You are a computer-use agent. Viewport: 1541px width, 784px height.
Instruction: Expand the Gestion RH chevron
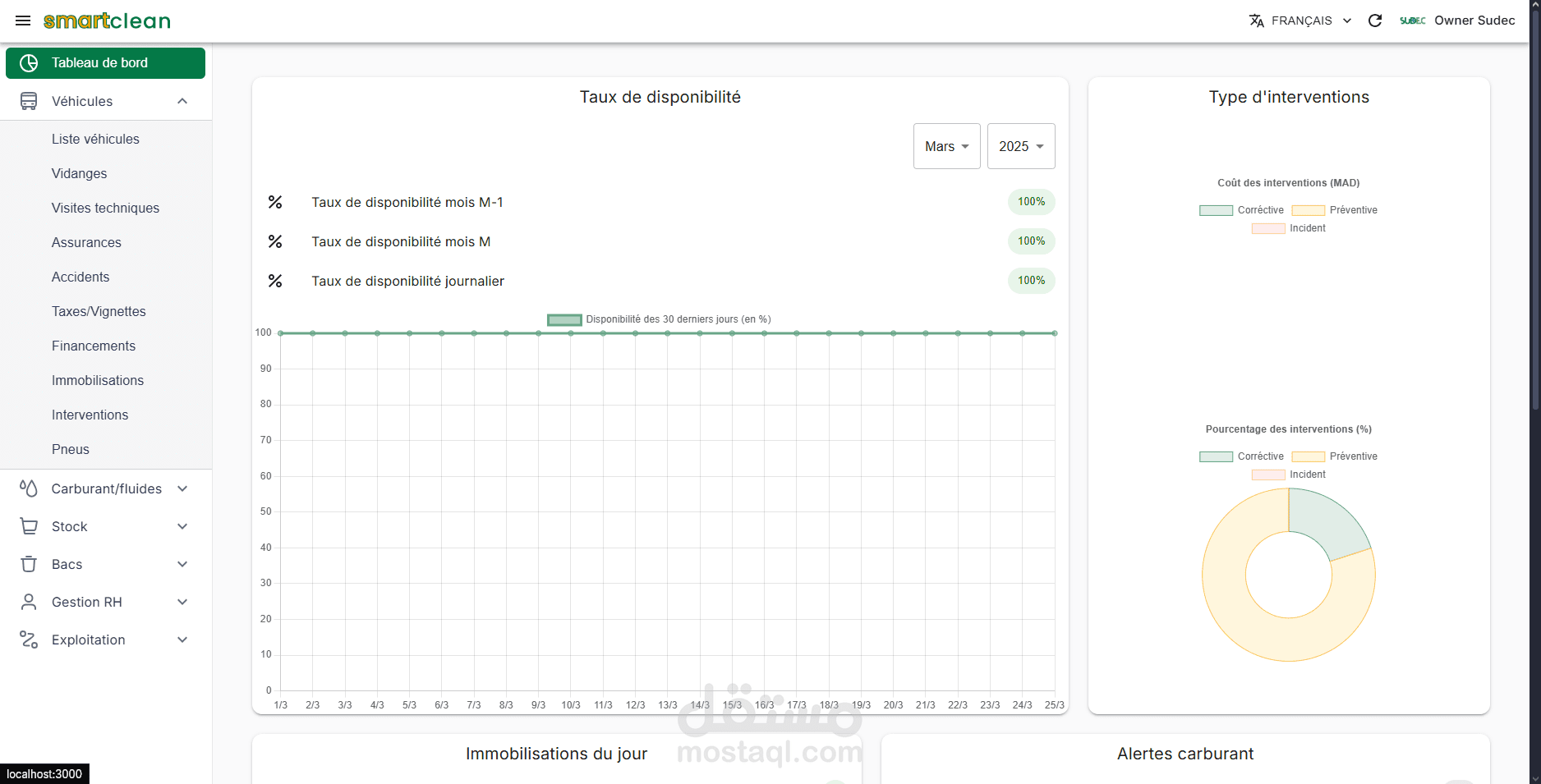(182, 602)
